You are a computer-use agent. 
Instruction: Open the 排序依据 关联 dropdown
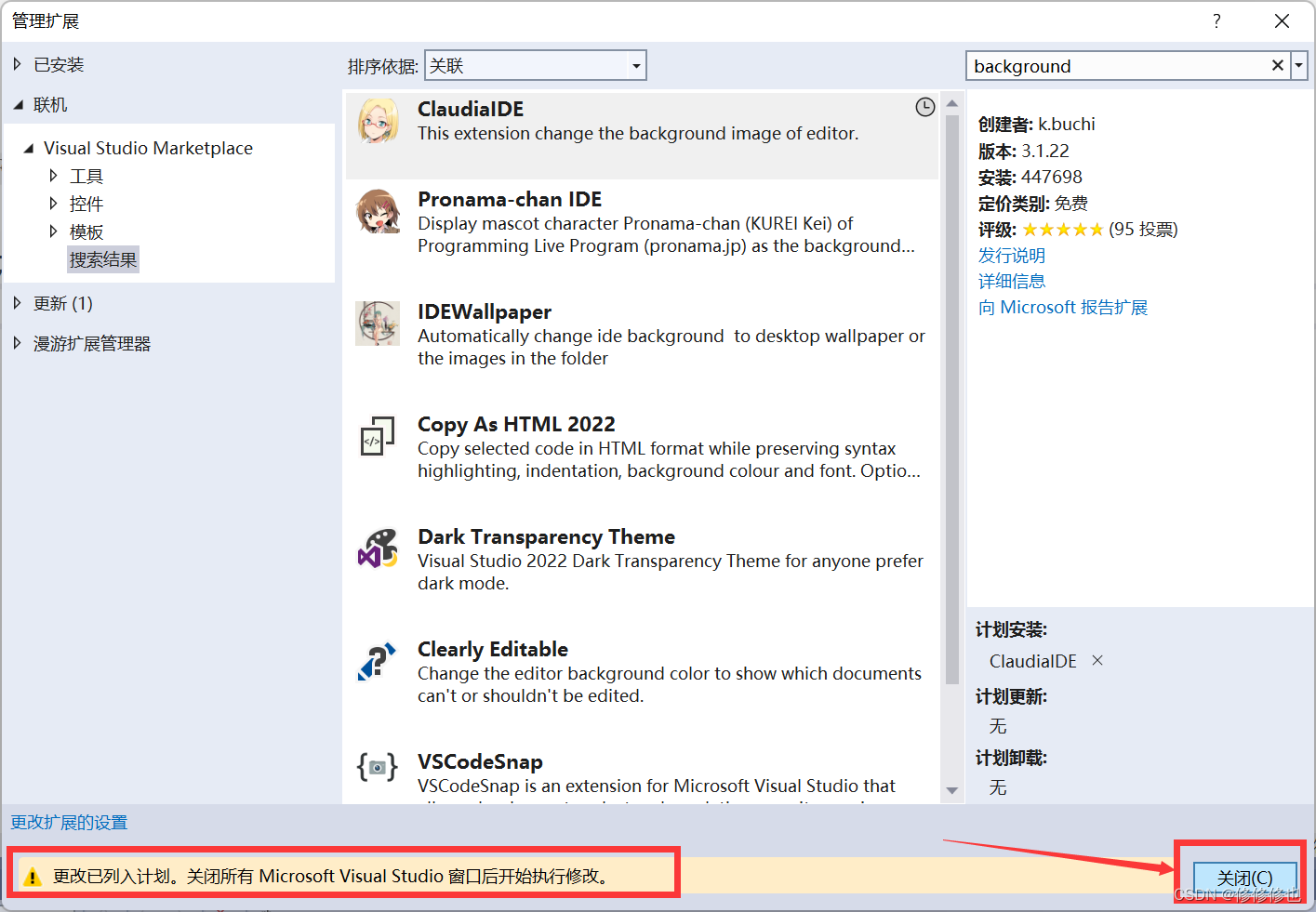(x=535, y=65)
